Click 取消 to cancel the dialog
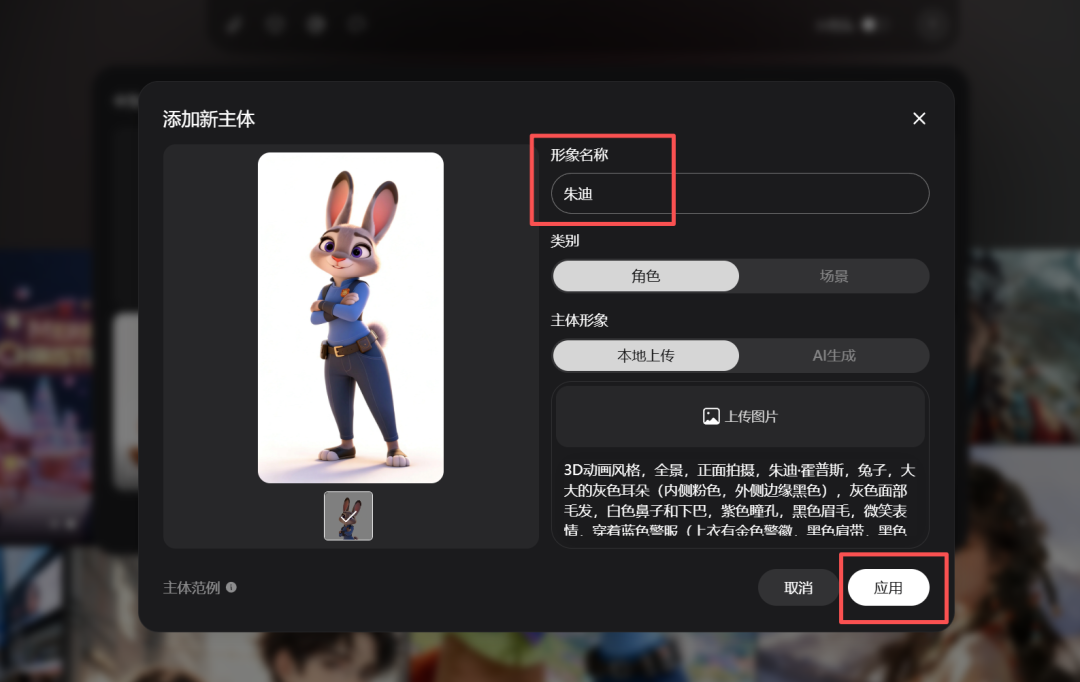Viewport: 1080px width, 682px height. coord(798,588)
